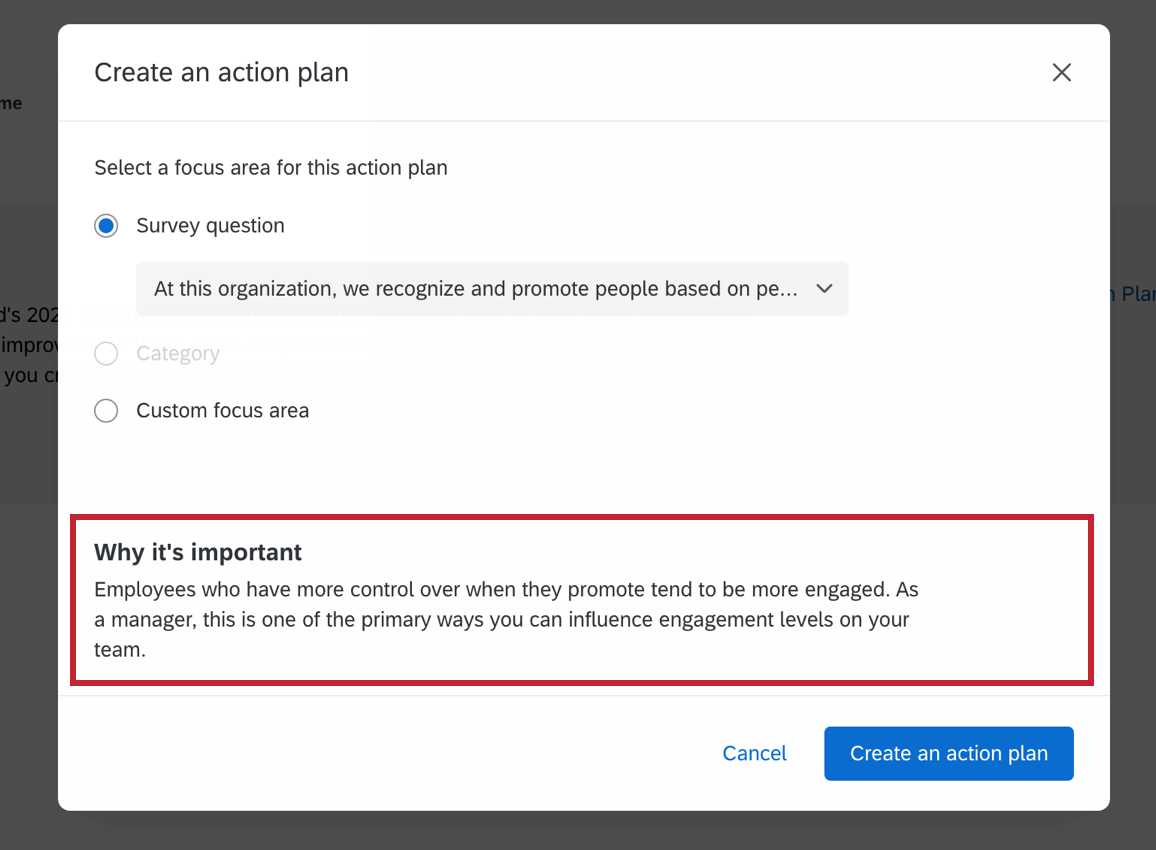The image size is (1156, 850).
Task: Click the blue Cancel text label
Action: pyautogui.click(x=754, y=753)
